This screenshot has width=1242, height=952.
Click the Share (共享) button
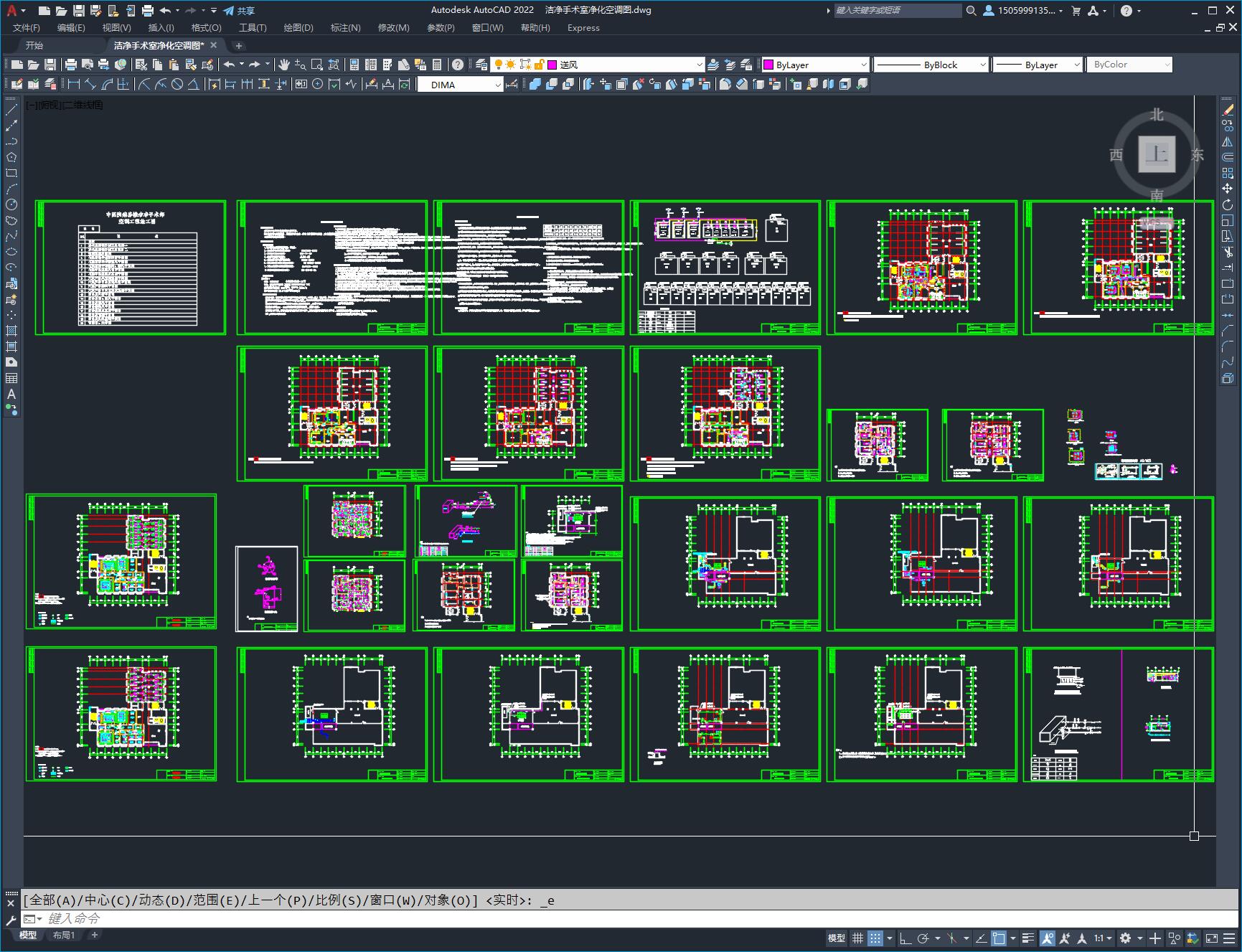(x=239, y=11)
